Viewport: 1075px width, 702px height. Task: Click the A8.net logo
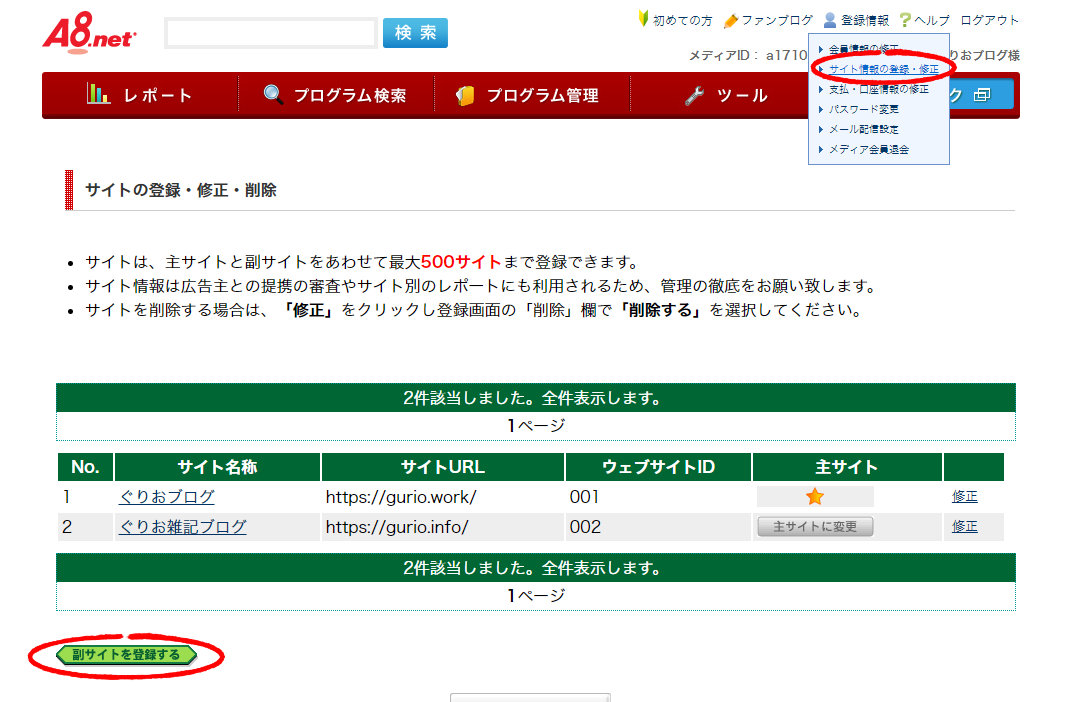click(89, 33)
